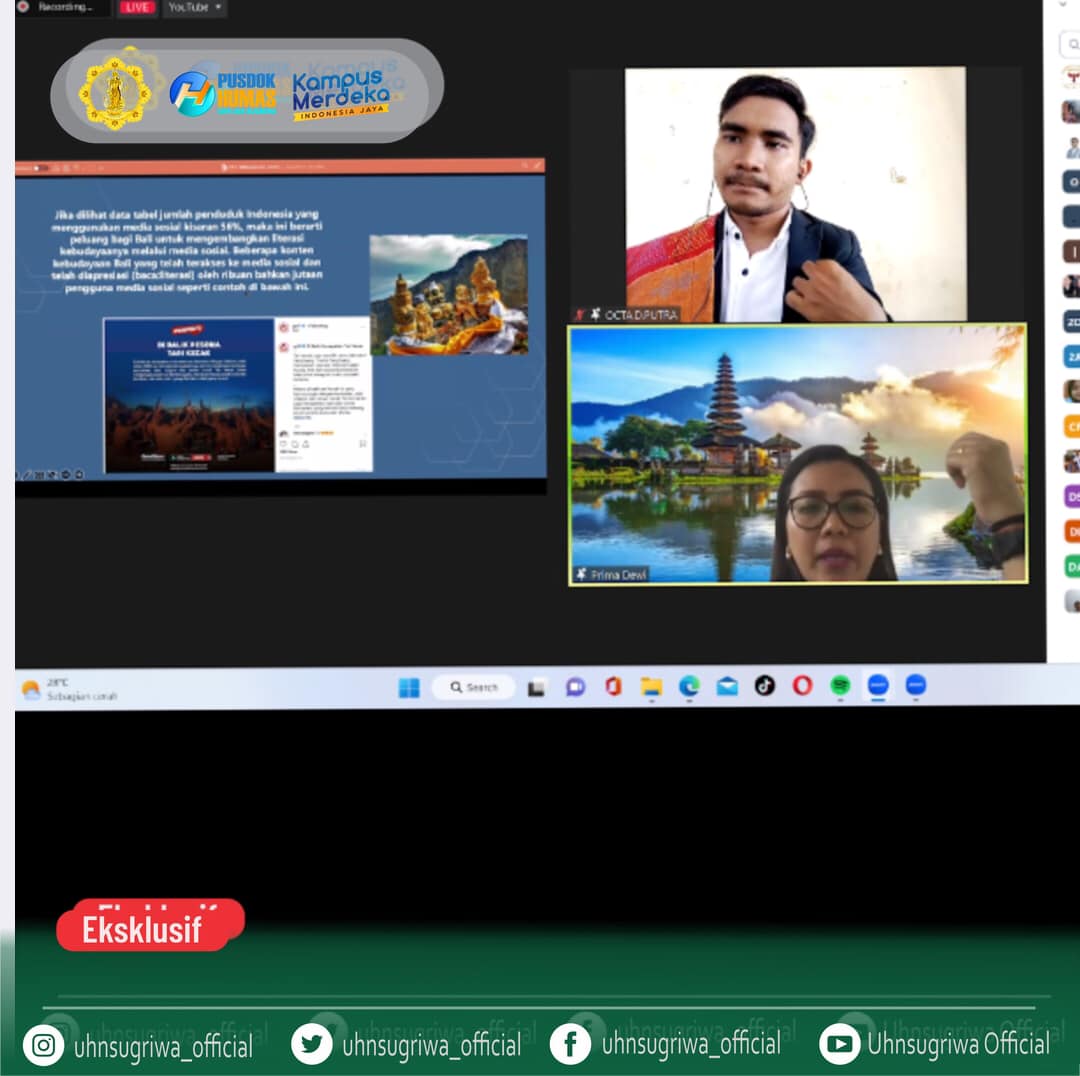This screenshot has width=1080, height=1076.
Task: Open Spotify from the taskbar
Action: tap(840, 686)
